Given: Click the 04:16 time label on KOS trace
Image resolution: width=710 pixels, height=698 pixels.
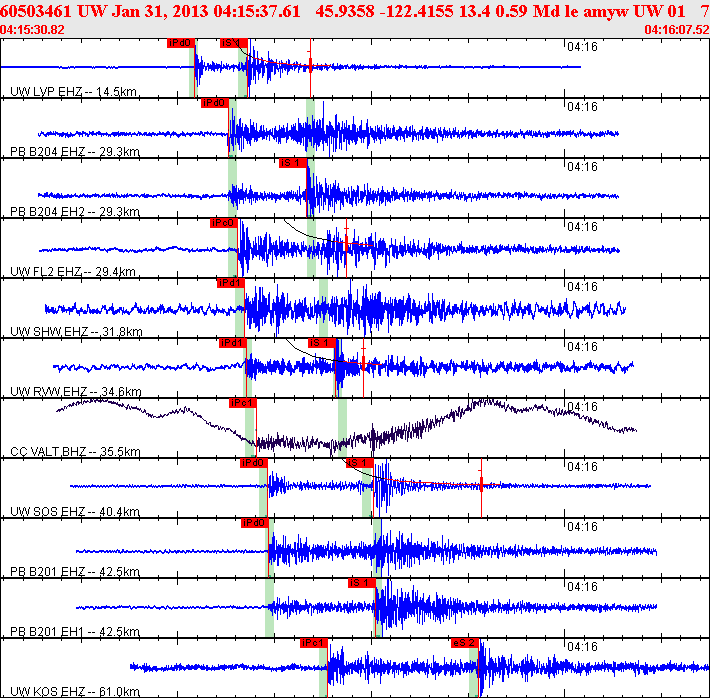Looking at the screenshot, I should coord(582,647).
